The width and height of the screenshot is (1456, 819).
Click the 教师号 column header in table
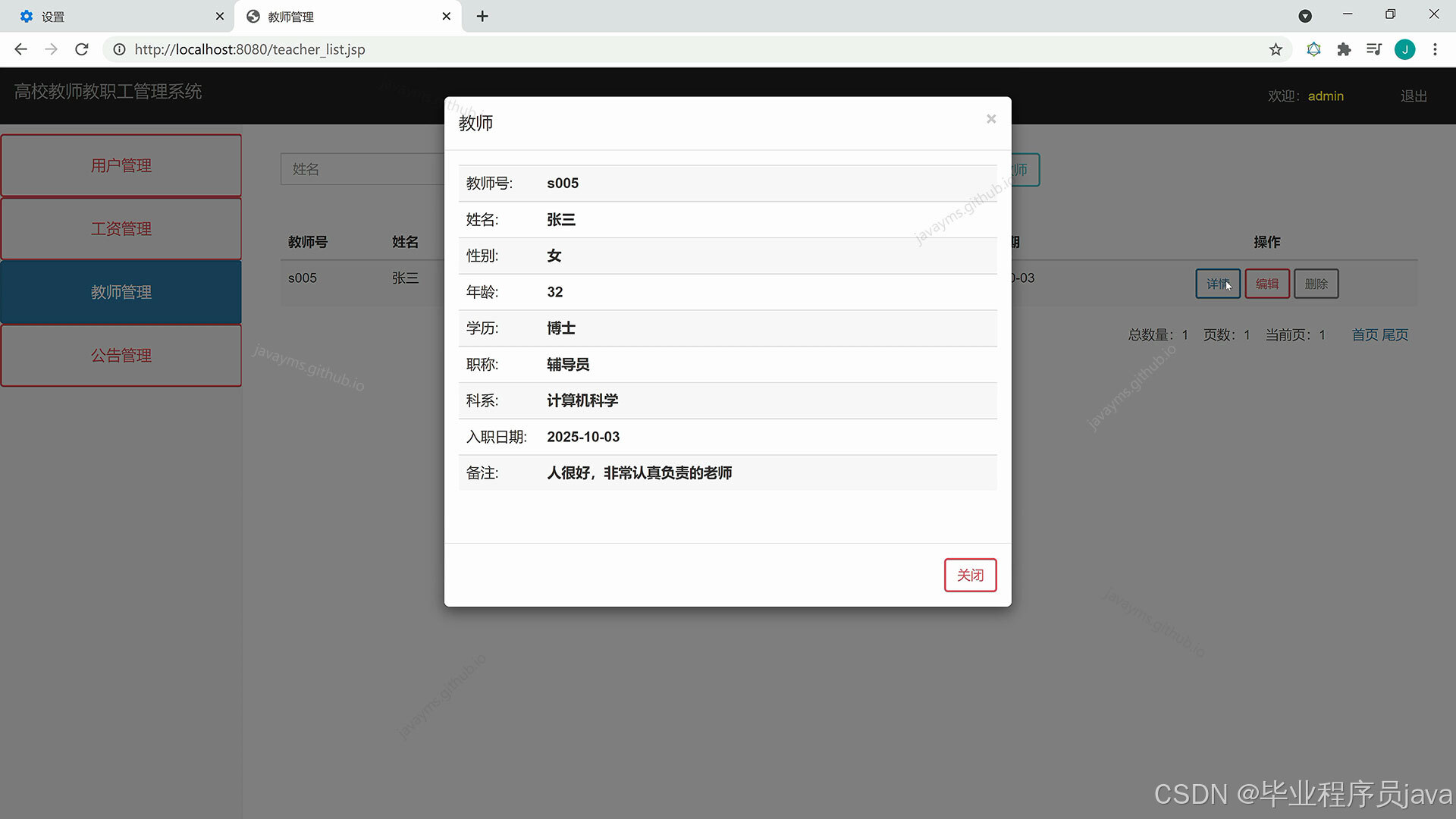pos(308,242)
